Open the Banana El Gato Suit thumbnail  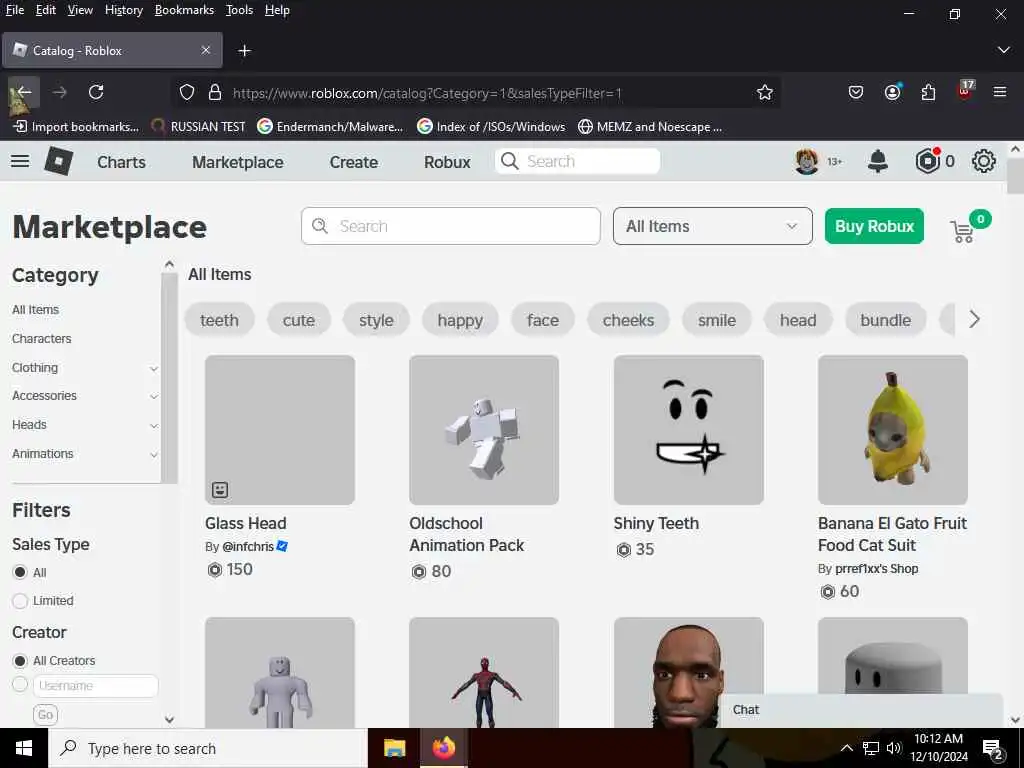pyautogui.click(x=893, y=429)
